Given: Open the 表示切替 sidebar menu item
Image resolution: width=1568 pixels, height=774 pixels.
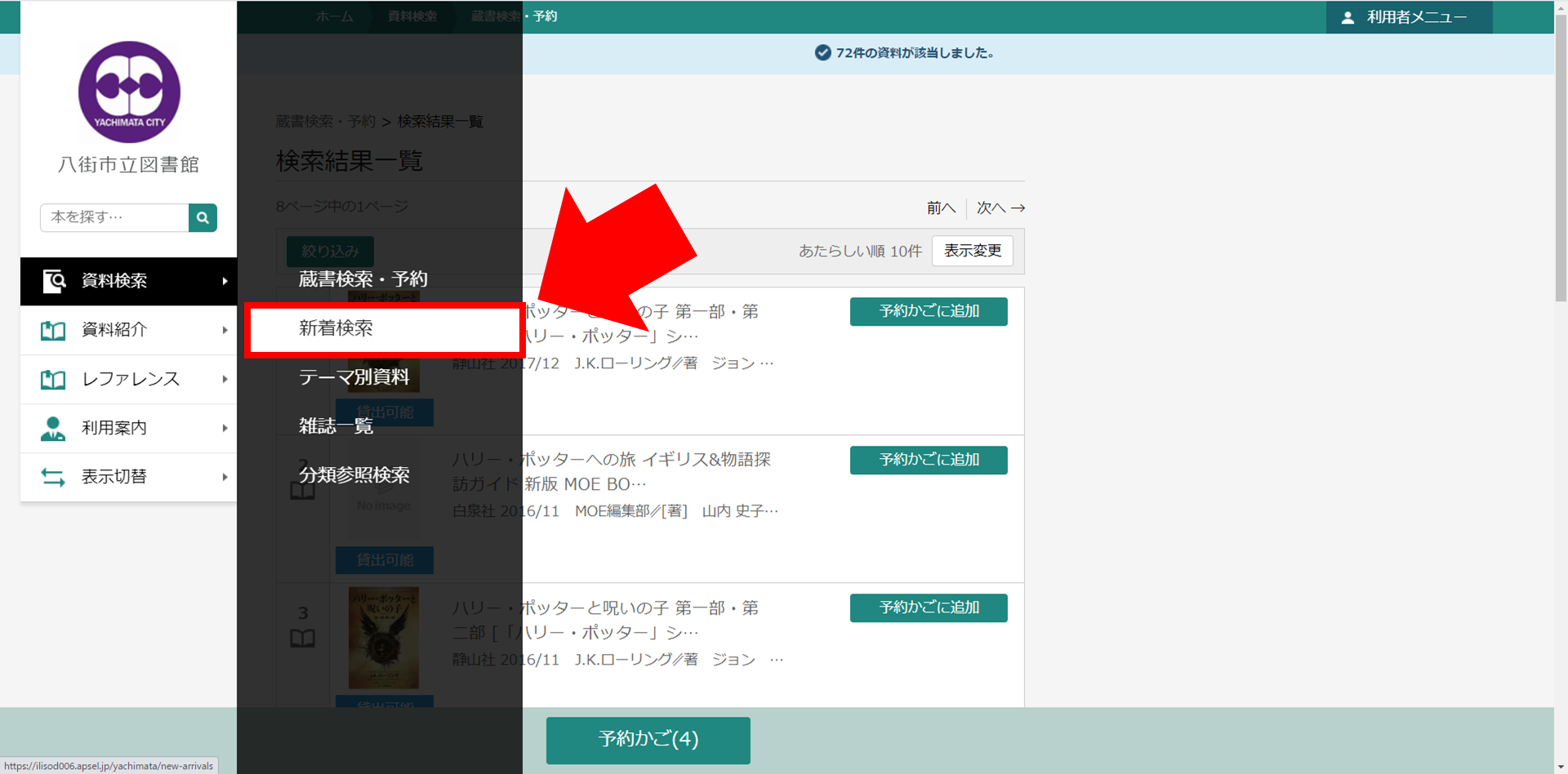Looking at the screenshot, I should click(x=128, y=477).
